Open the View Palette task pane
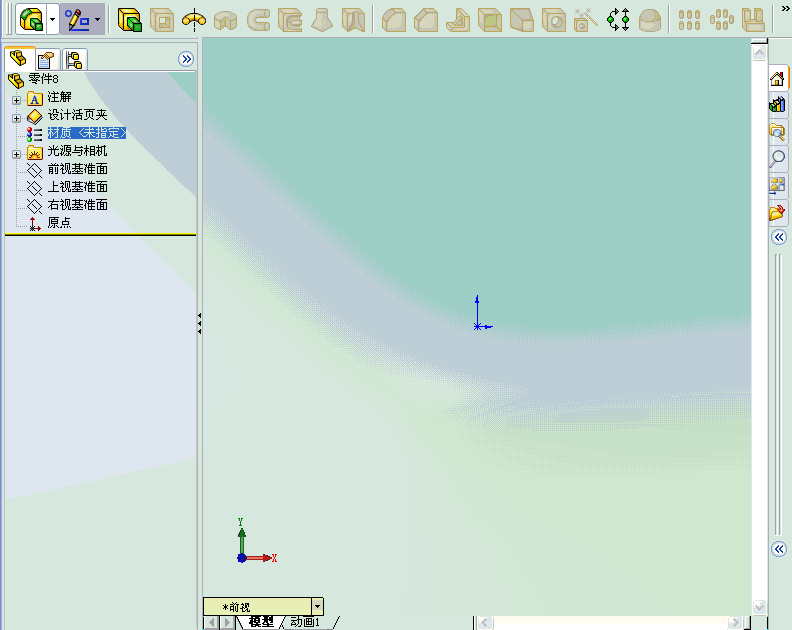Image resolution: width=792 pixels, height=630 pixels. click(x=777, y=185)
